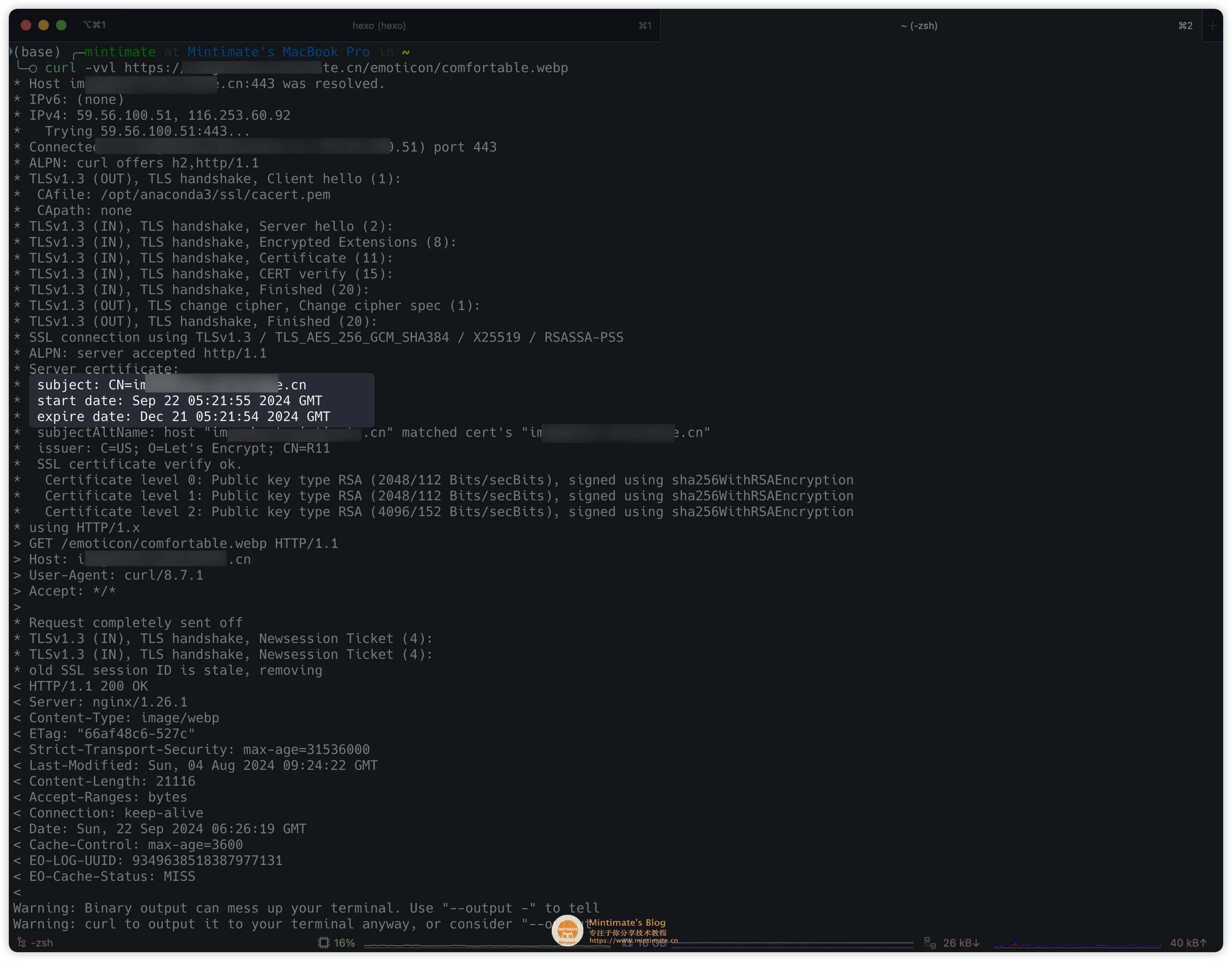Click 'Request completely sent off' line
1232x961 pixels.
click(128, 623)
